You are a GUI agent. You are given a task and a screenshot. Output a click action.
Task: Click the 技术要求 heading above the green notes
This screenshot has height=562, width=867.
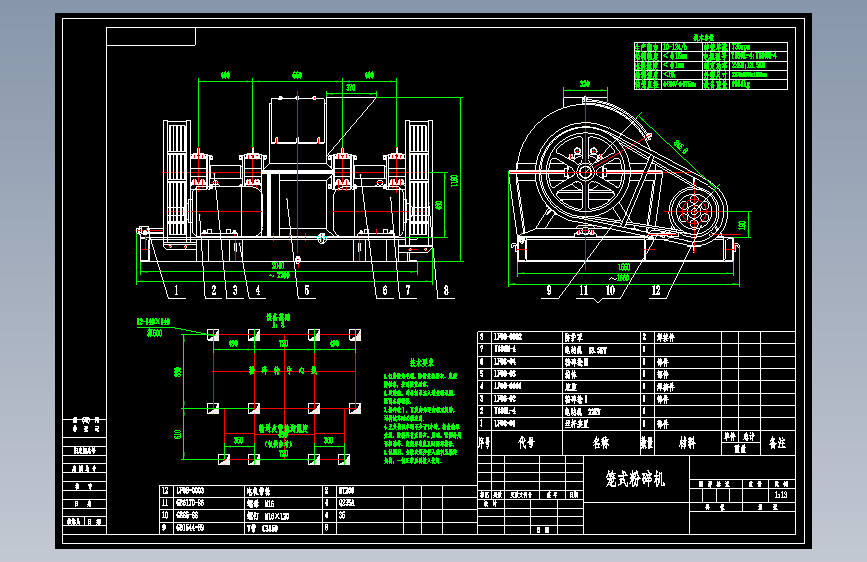(x=422, y=363)
